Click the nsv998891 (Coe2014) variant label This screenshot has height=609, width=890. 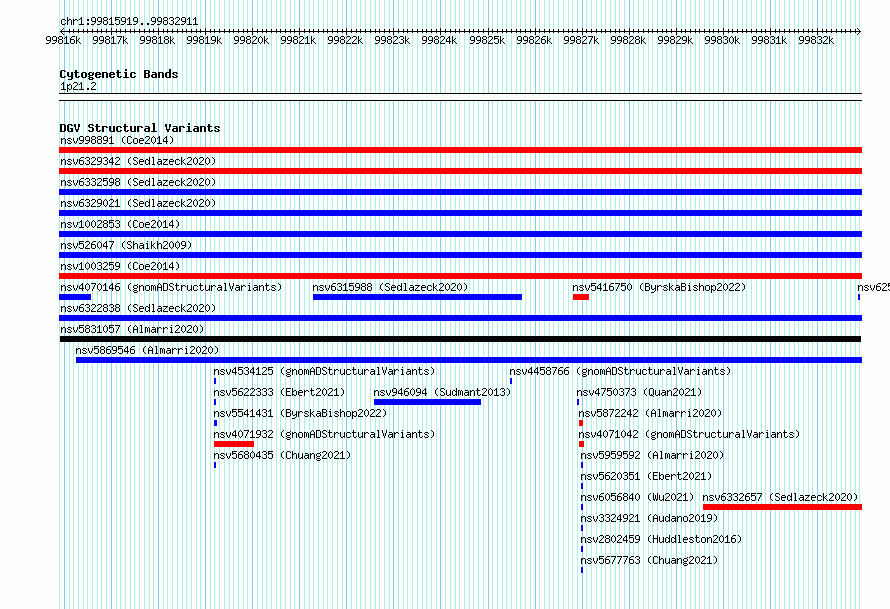(117, 140)
